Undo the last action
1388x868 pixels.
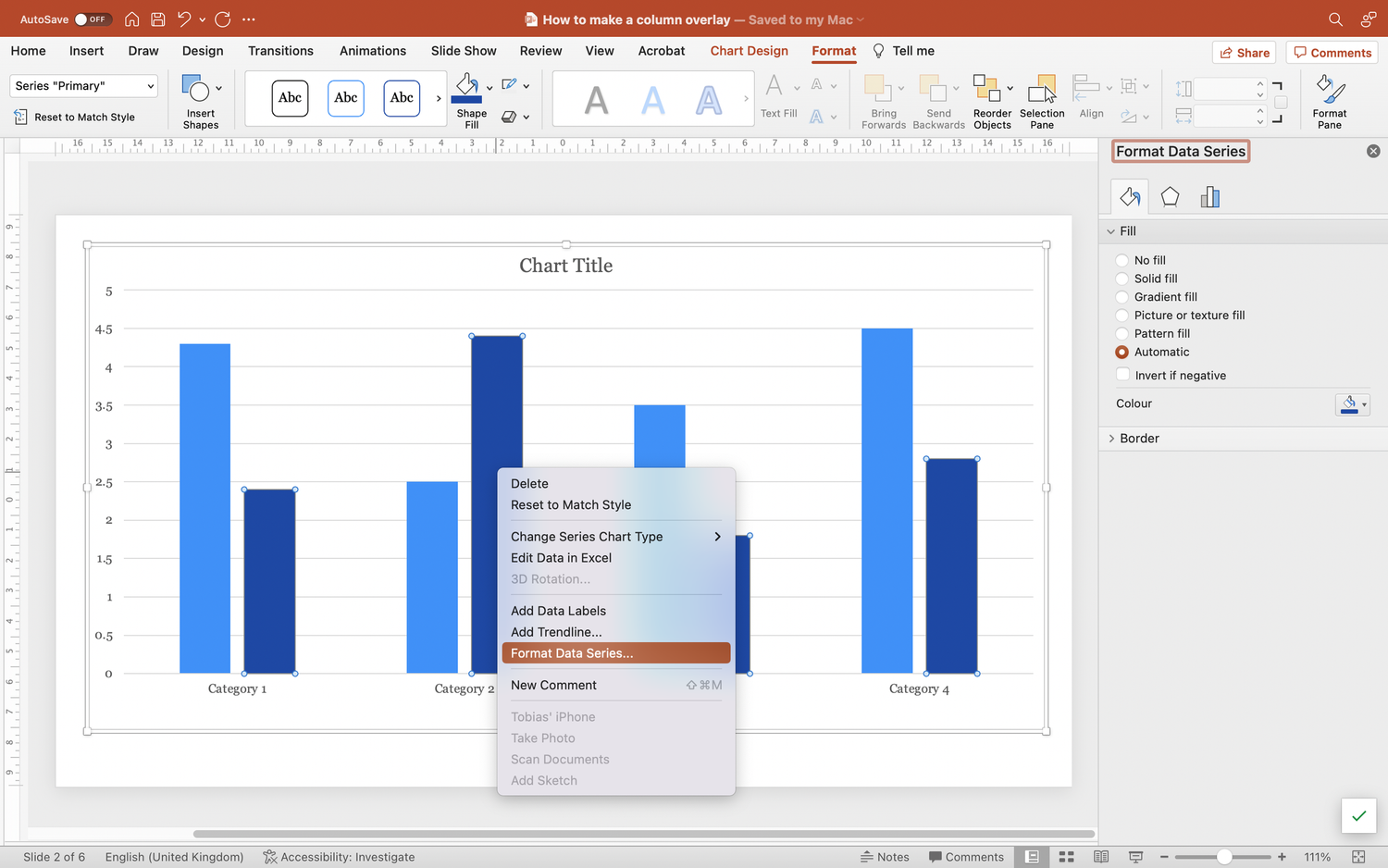184,19
